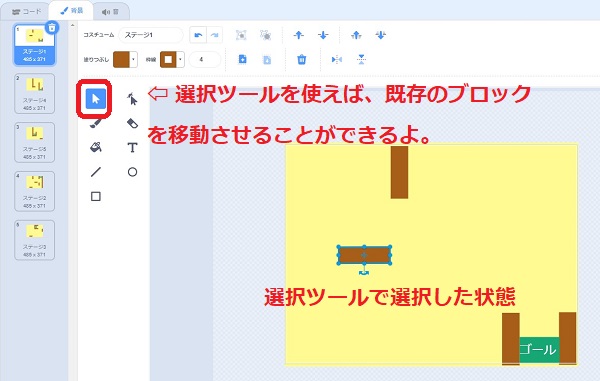This screenshot has height=381, width=600.
Task: Click the Paste icon
Action: pos(267,60)
